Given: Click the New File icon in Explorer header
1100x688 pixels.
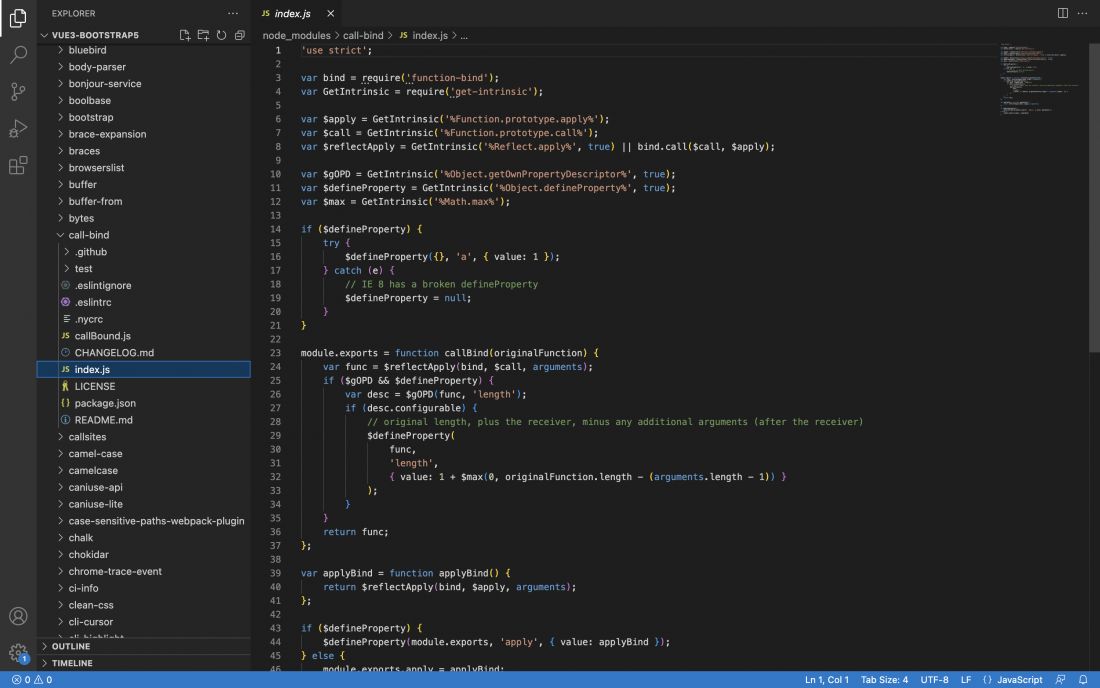Looking at the screenshot, I should pyautogui.click(x=185, y=35).
